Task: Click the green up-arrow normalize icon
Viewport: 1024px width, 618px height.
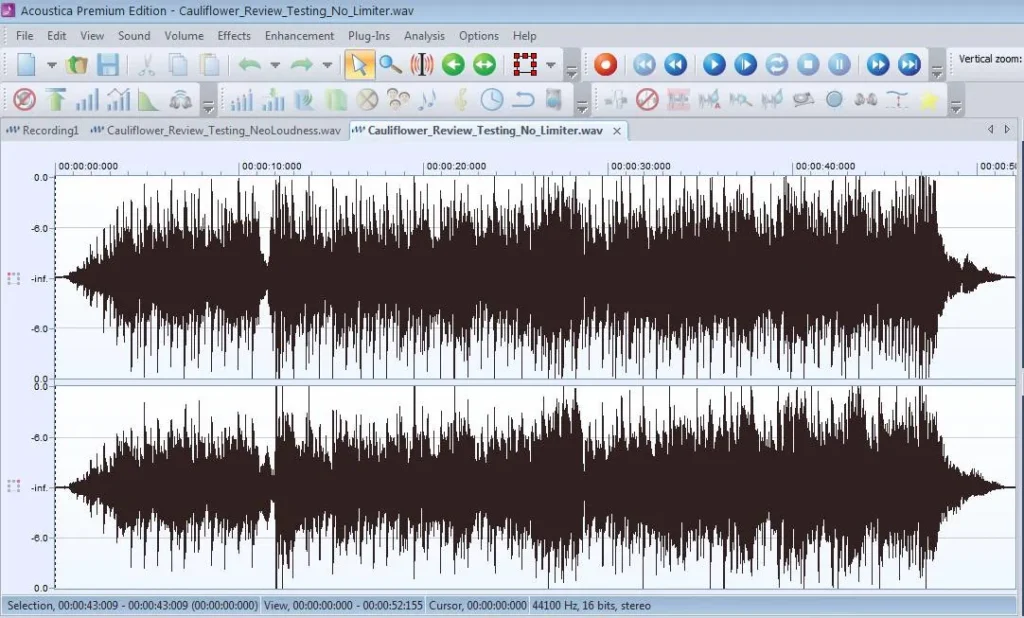Action: (56, 100)
